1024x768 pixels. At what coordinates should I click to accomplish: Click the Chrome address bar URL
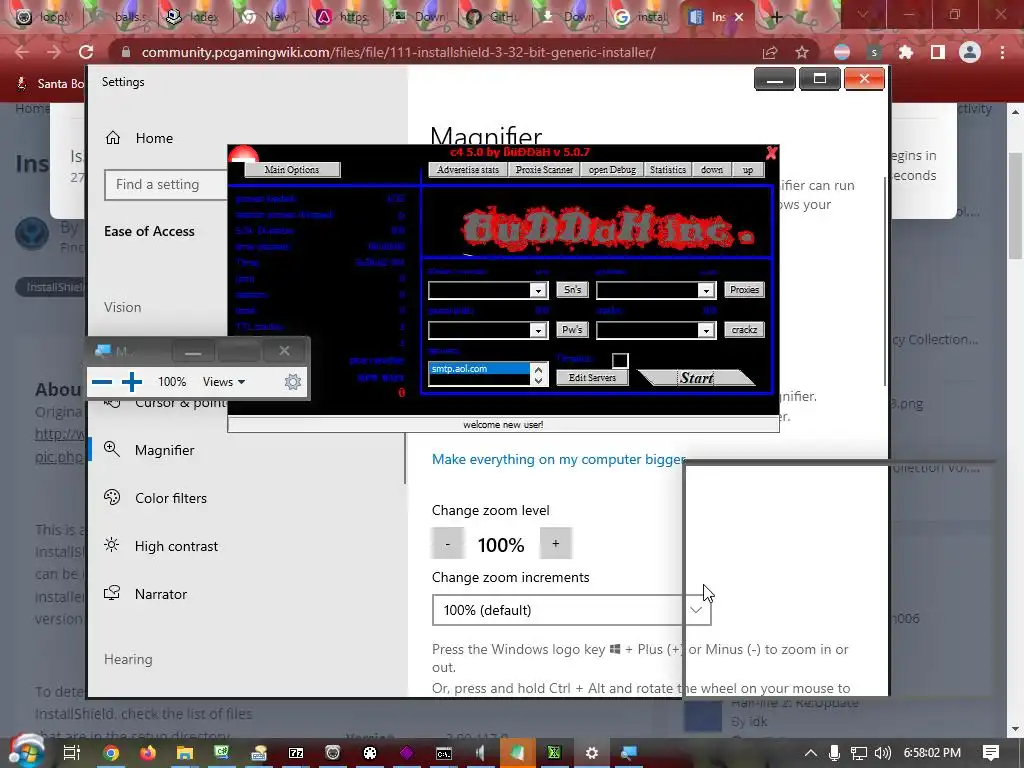[398, 52]
